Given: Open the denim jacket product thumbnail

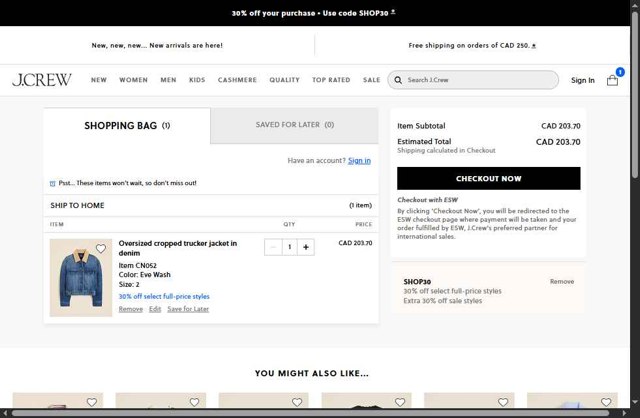Looking at the screenshot, I should 81,278.
